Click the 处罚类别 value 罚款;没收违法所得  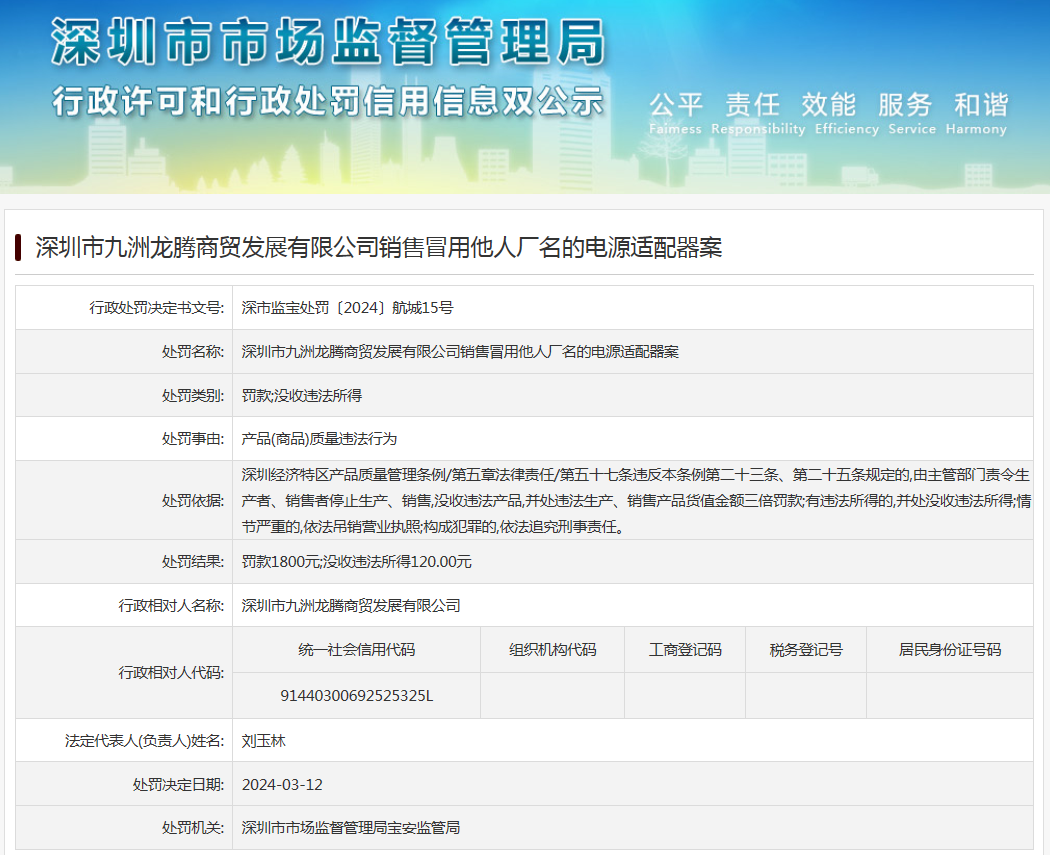tap(301, 396)
